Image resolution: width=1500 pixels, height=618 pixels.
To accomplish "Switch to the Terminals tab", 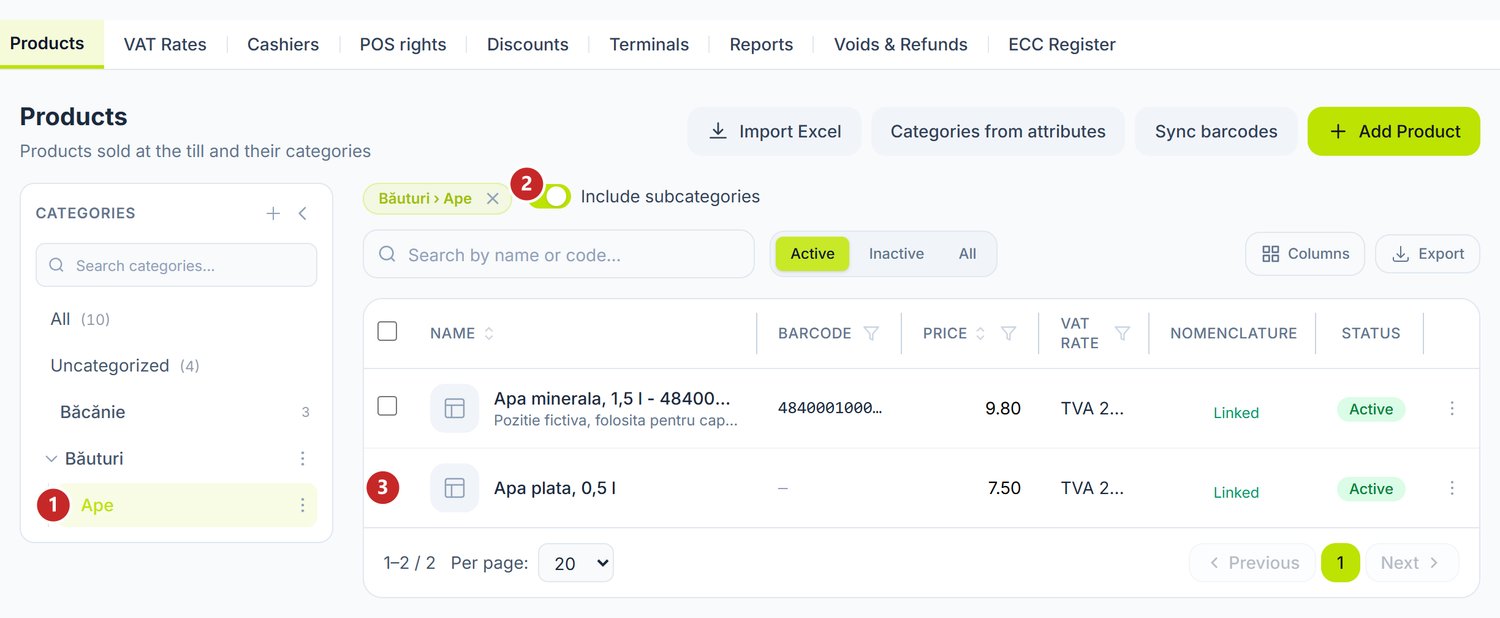I will [649, 44].
